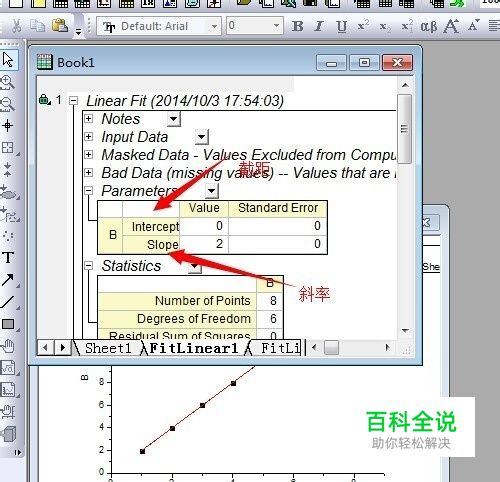Expand the Input Data section
500x482 pixels.
click(x=88, y=136)
